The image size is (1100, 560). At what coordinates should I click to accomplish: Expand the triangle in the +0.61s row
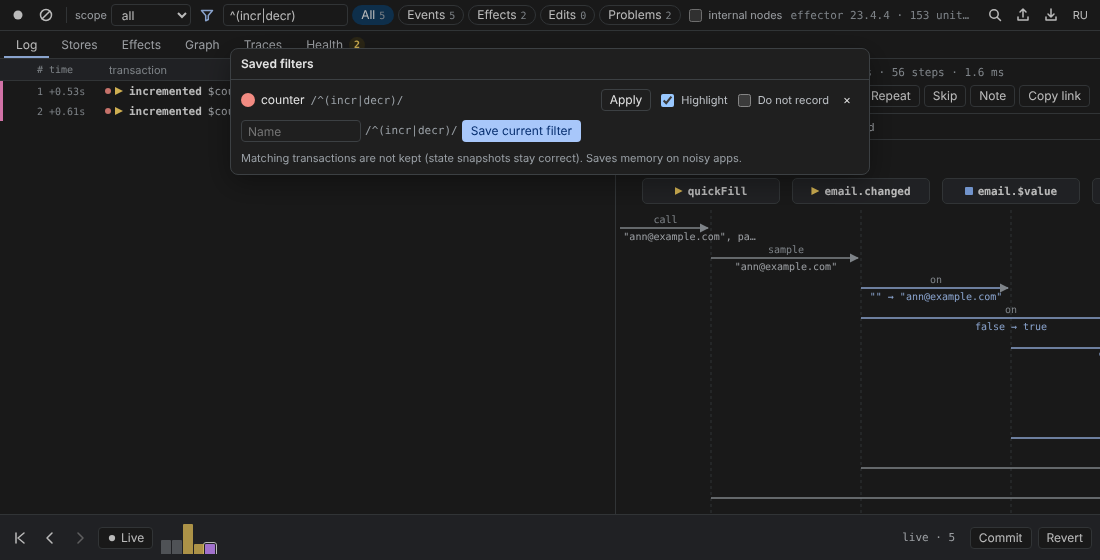(x=119, y=111)
